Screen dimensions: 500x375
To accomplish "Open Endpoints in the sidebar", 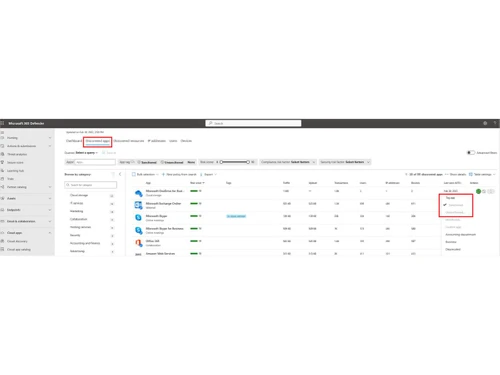I will (14, 210).
